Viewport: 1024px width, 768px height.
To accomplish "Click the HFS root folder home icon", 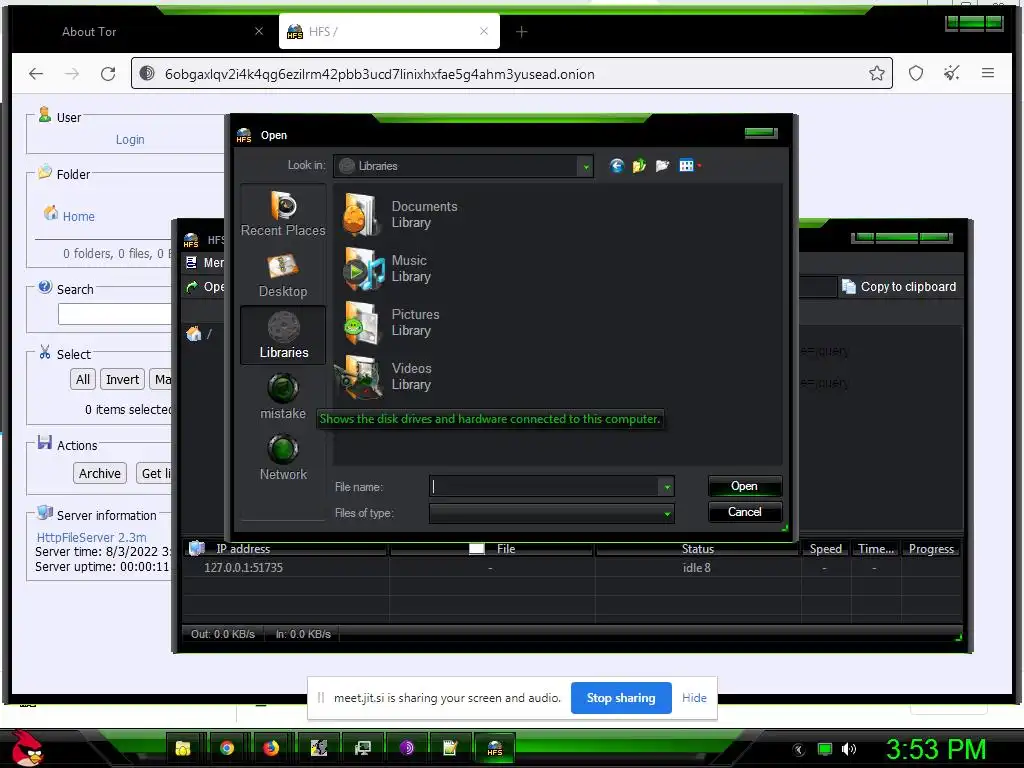I will click(x=194, y=334).
